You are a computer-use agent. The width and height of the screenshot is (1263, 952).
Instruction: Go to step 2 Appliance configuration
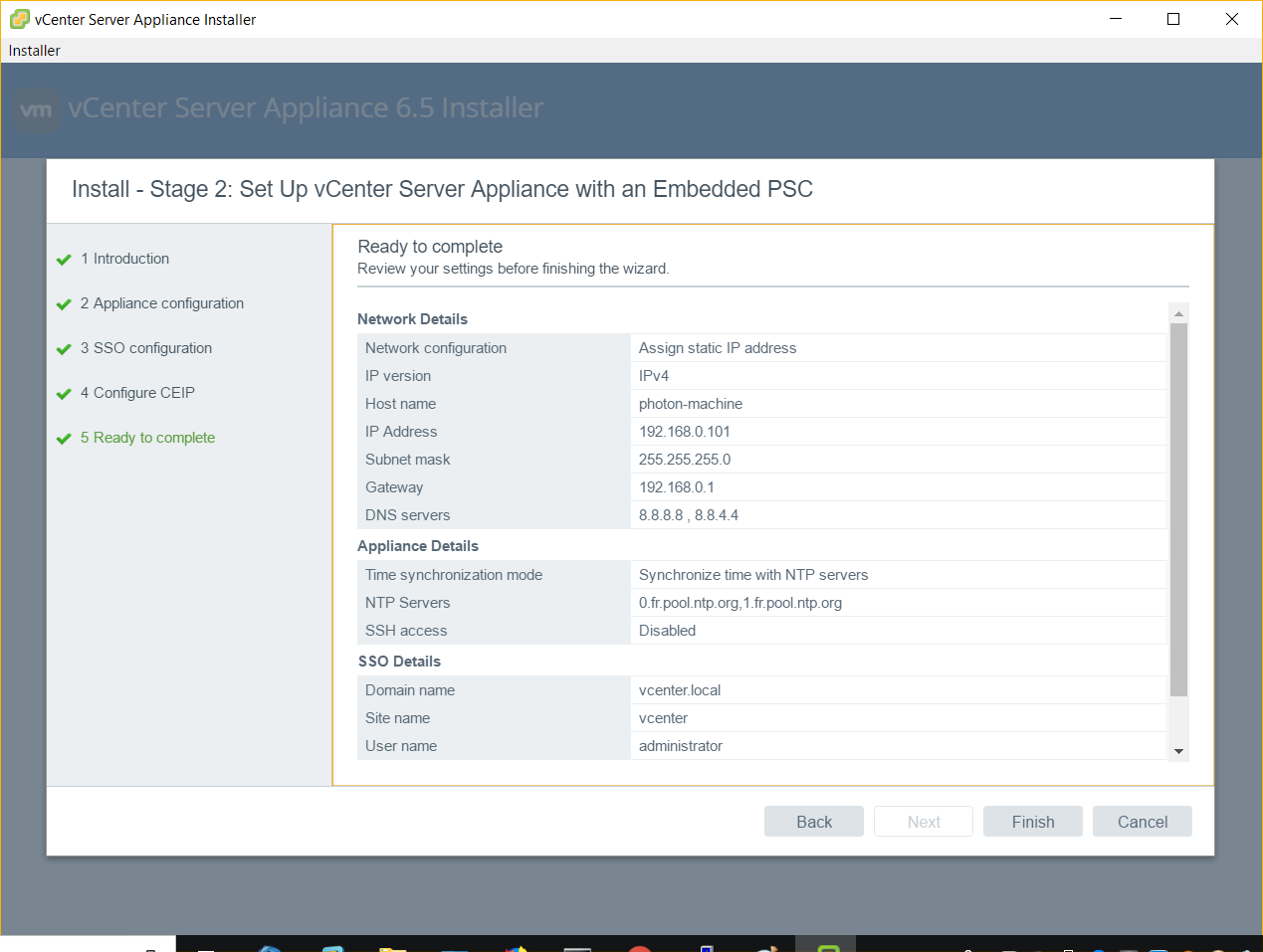click(162, 303)
